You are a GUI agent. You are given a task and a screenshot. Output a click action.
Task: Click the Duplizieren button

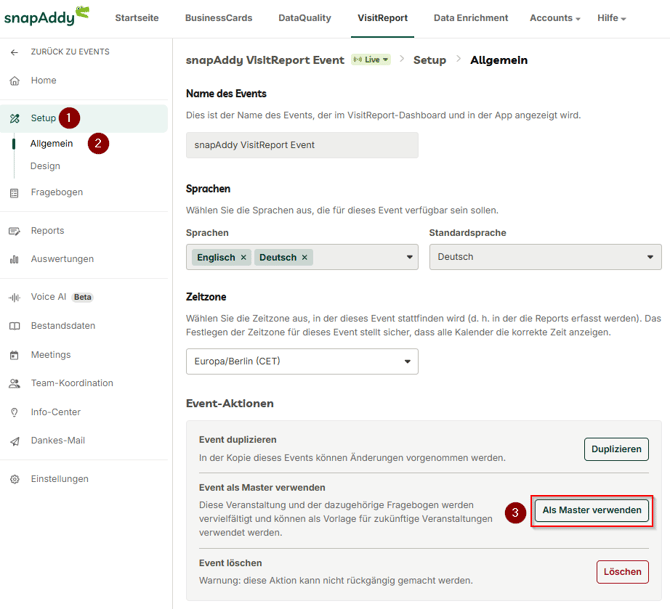coord(616,449)
